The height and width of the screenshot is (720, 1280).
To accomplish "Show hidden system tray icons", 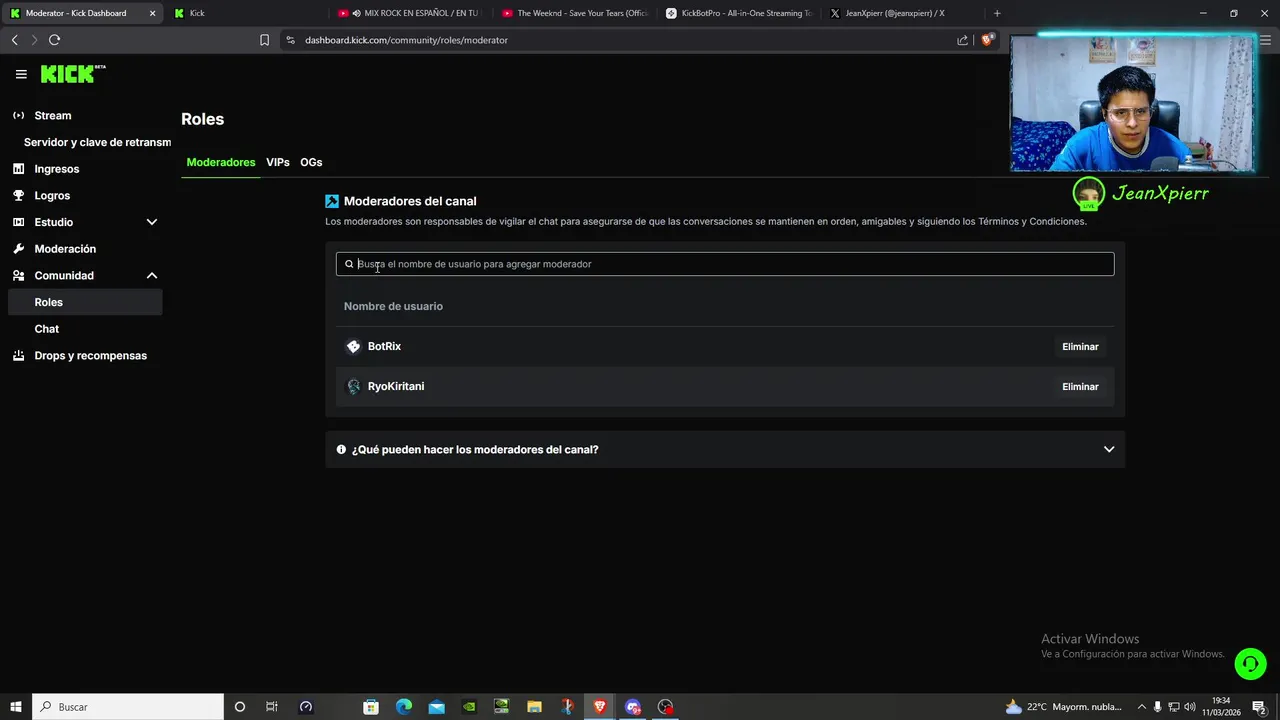I will pos(1142,707).
